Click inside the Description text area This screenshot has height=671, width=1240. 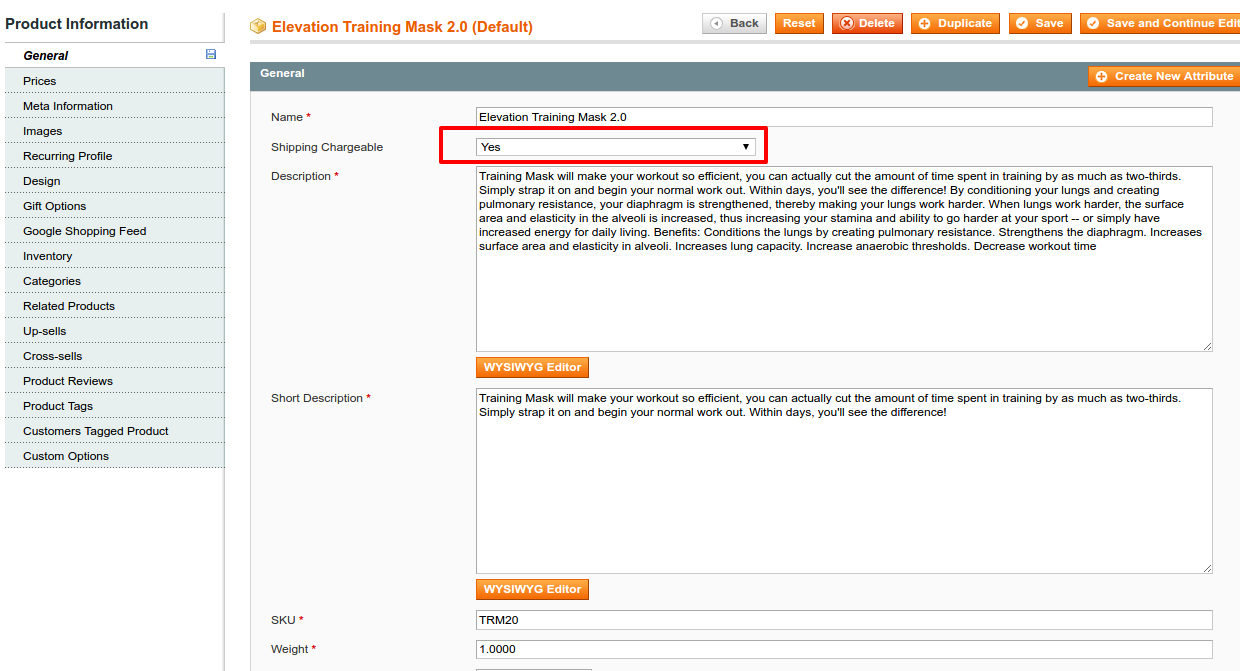pos(844,259)
